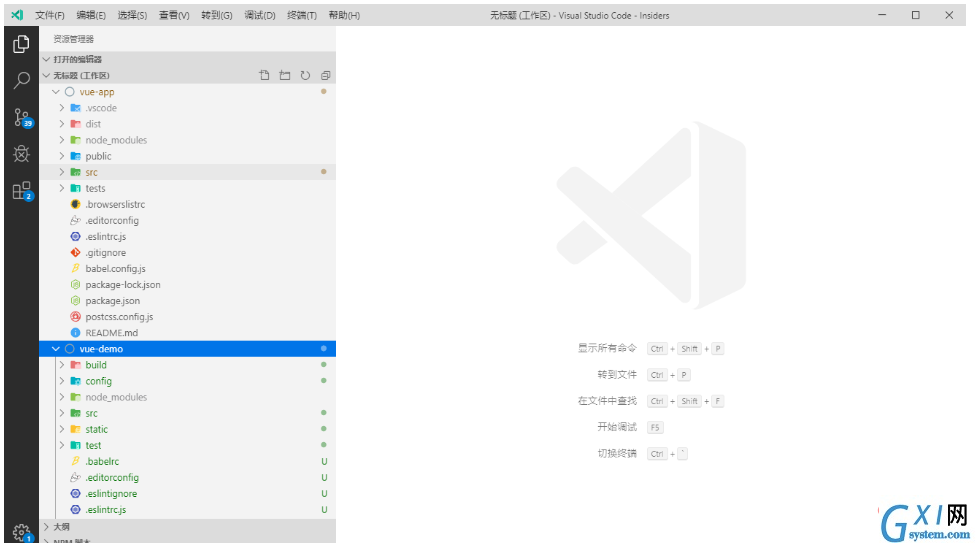Expand the test folder in vue-demo
The height and width of the screenshot is (543, 977).
tap(62, 445)
